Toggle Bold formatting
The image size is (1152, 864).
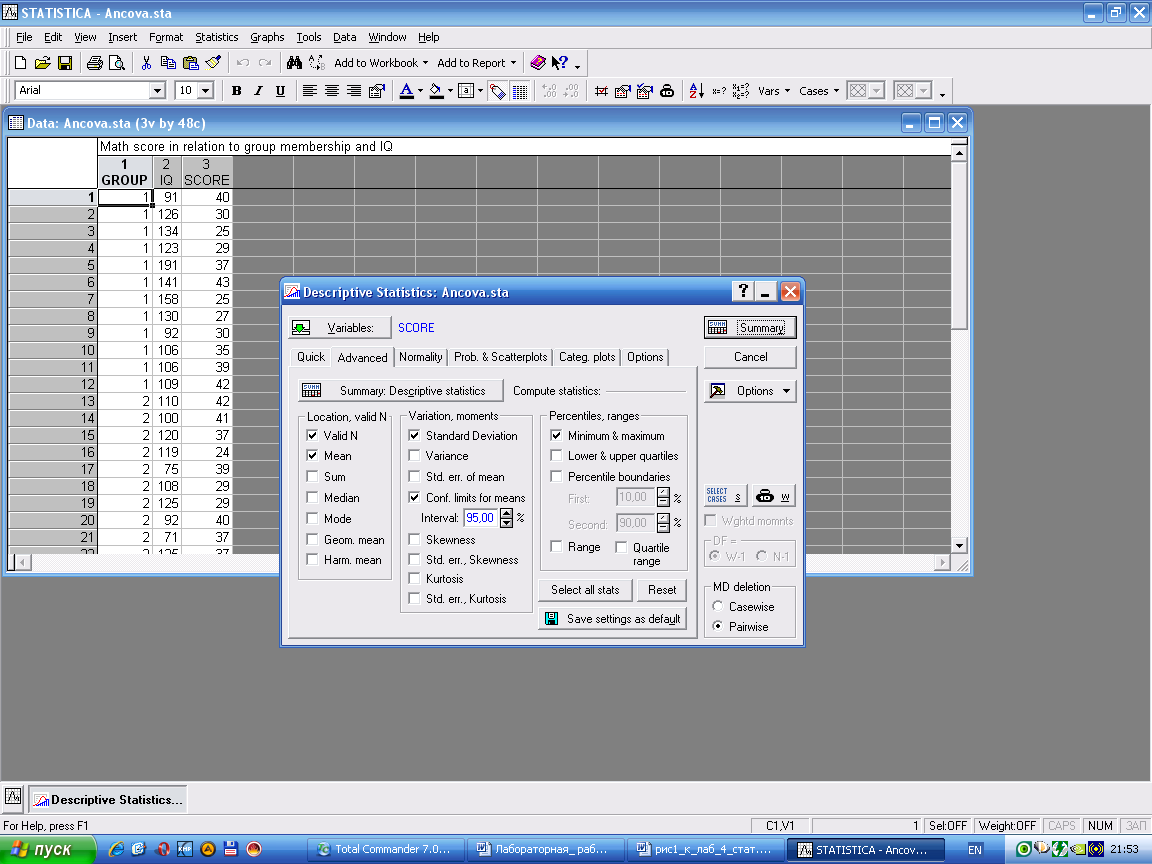(x=236, y=91)
